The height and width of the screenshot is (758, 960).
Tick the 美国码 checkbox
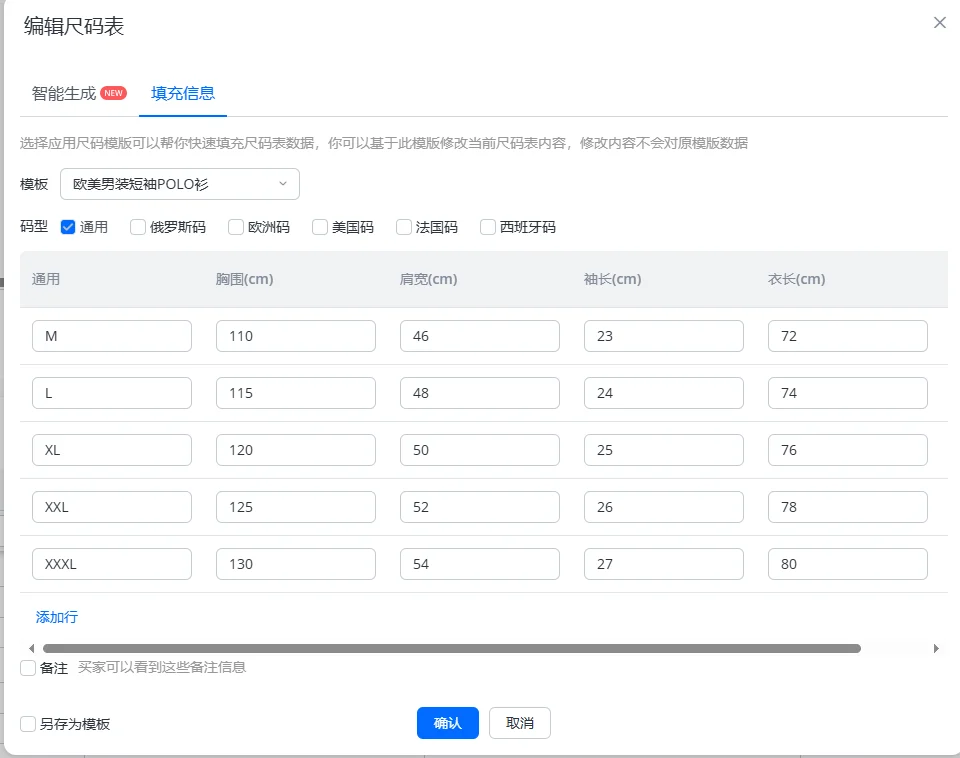click(x=320, y=227)
